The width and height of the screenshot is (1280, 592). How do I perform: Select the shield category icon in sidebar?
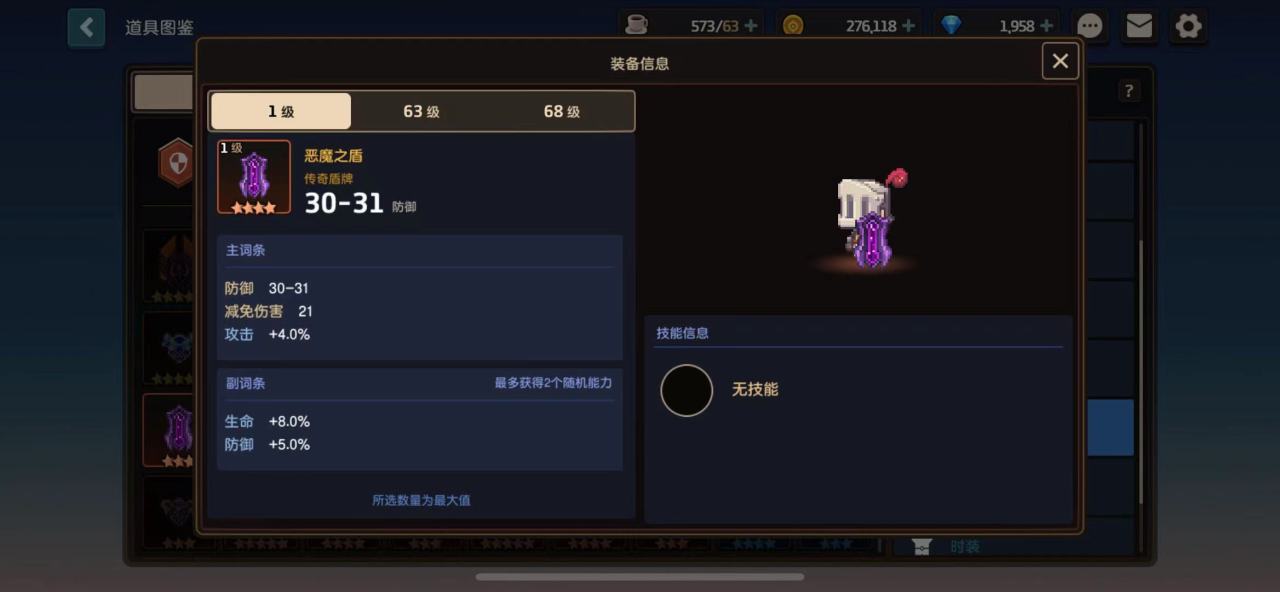click(x=177, y=164)
